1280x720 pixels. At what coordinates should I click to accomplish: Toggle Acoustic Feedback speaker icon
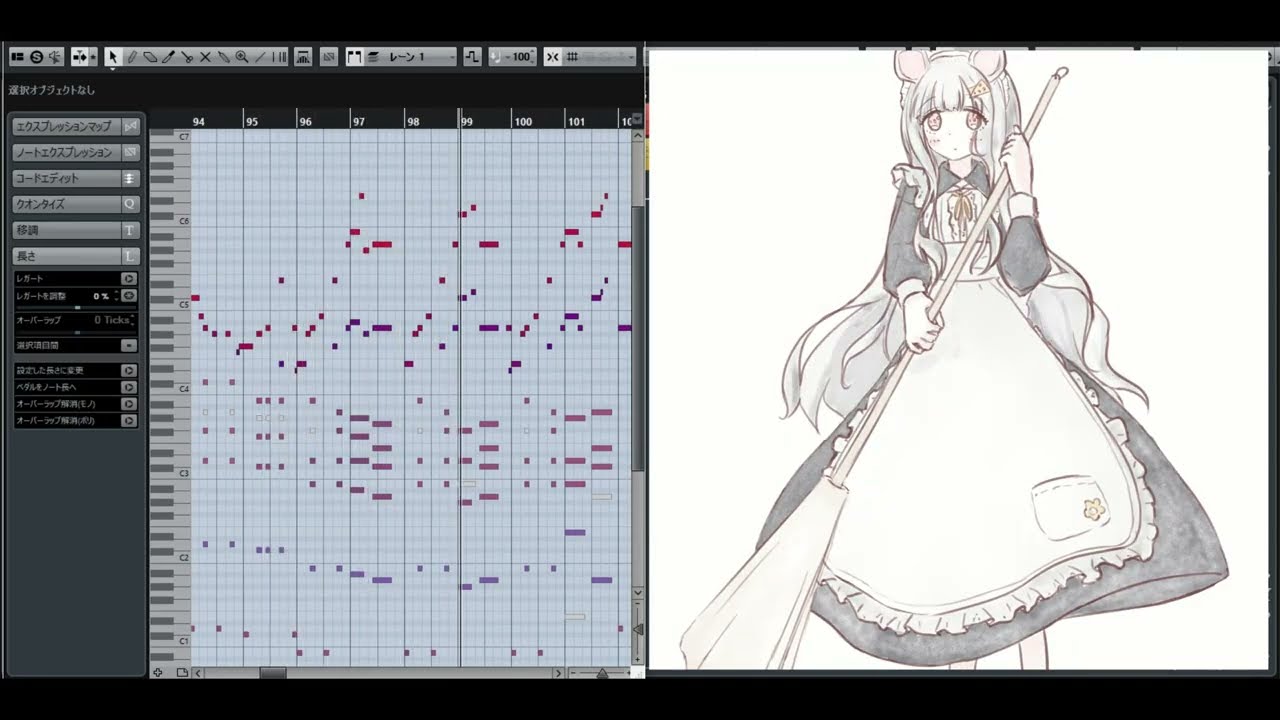pyautogui.click(x=55, y=57)
